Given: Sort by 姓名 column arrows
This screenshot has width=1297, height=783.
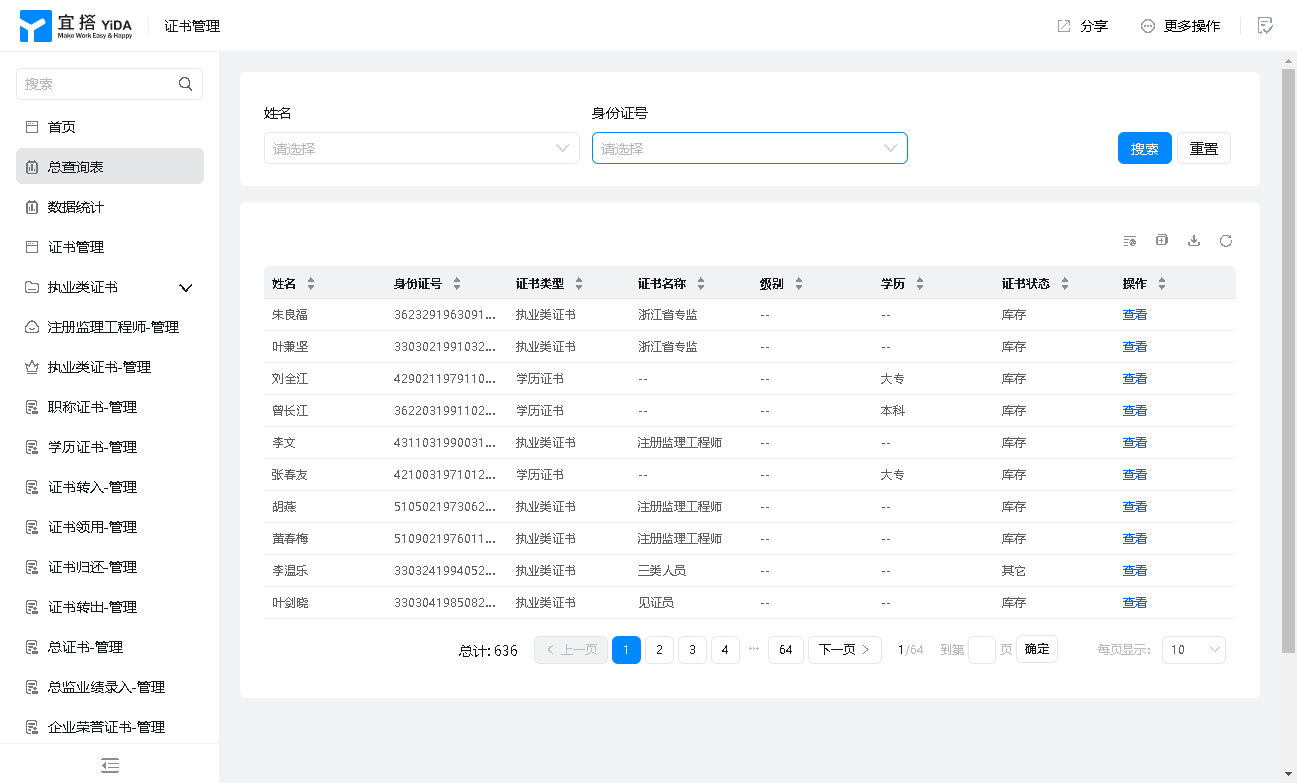Looking at the screenshot, I should (x=311, y=284).
